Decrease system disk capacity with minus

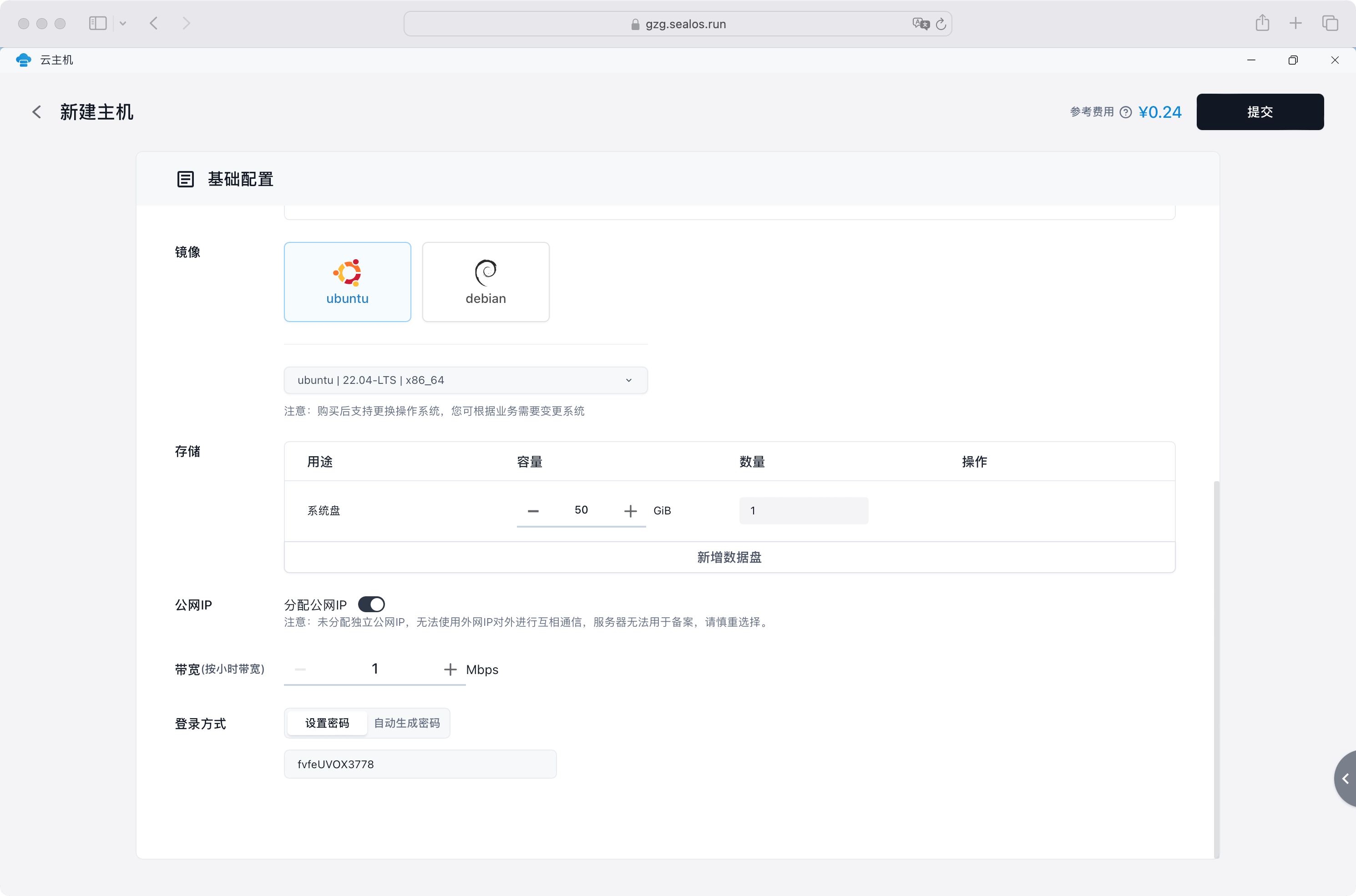point(533,510)
